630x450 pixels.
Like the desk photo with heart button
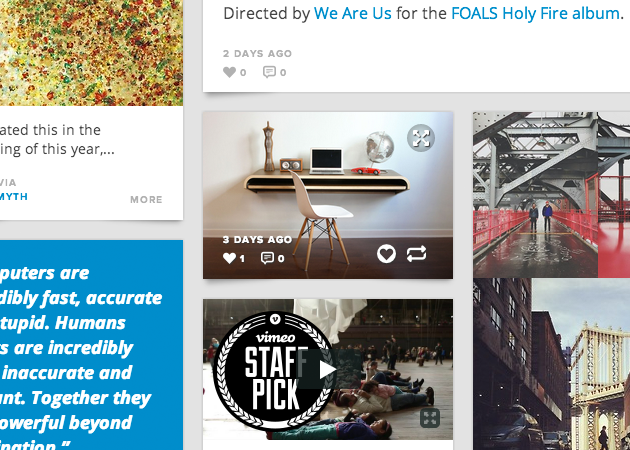[x=386, y=254]
